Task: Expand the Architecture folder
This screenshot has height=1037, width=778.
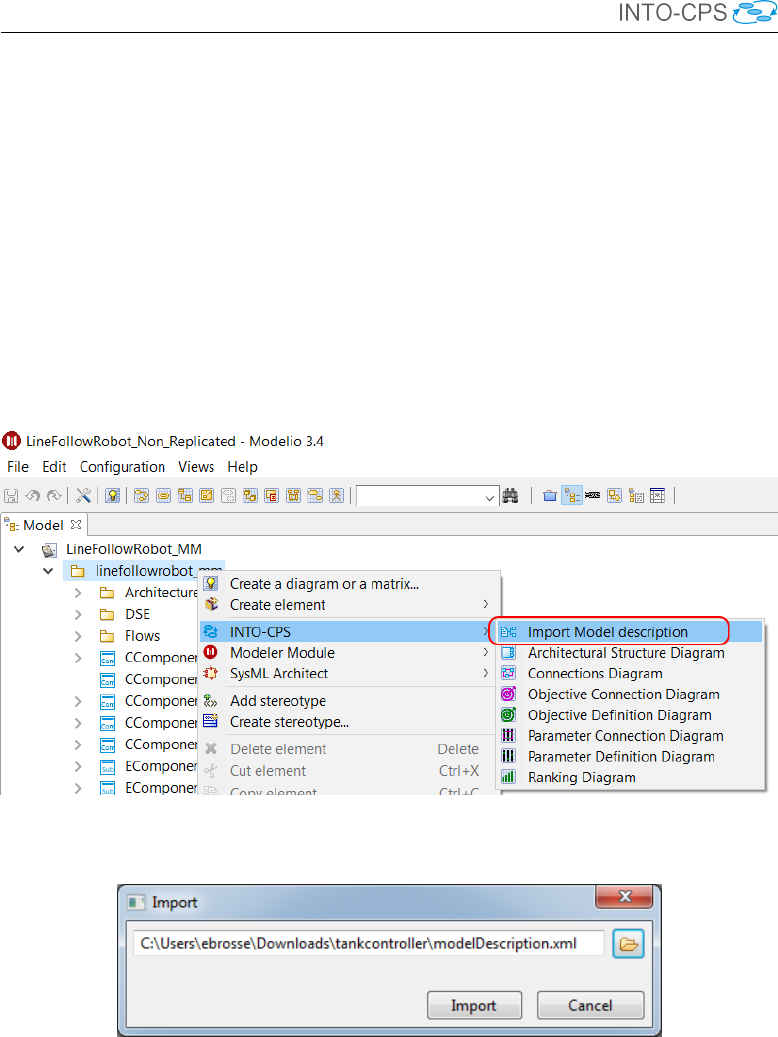Action: (x=78, y=593)
